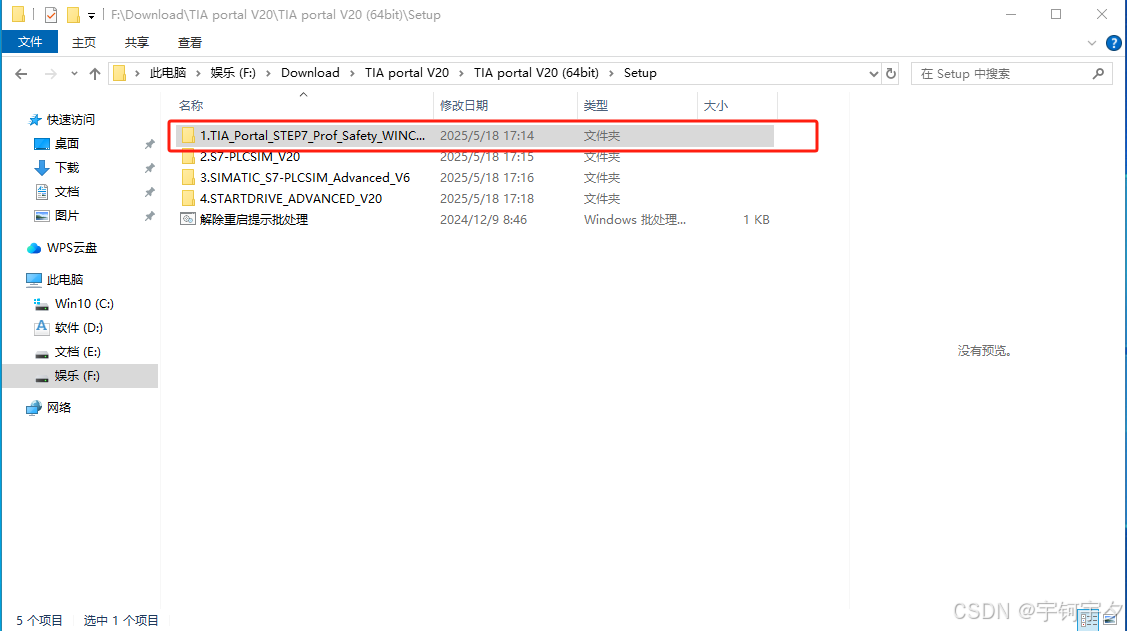The image size is (1127, 631).
Task: Switch to the 主页 ribbon tab
Action: click(83, 42)
